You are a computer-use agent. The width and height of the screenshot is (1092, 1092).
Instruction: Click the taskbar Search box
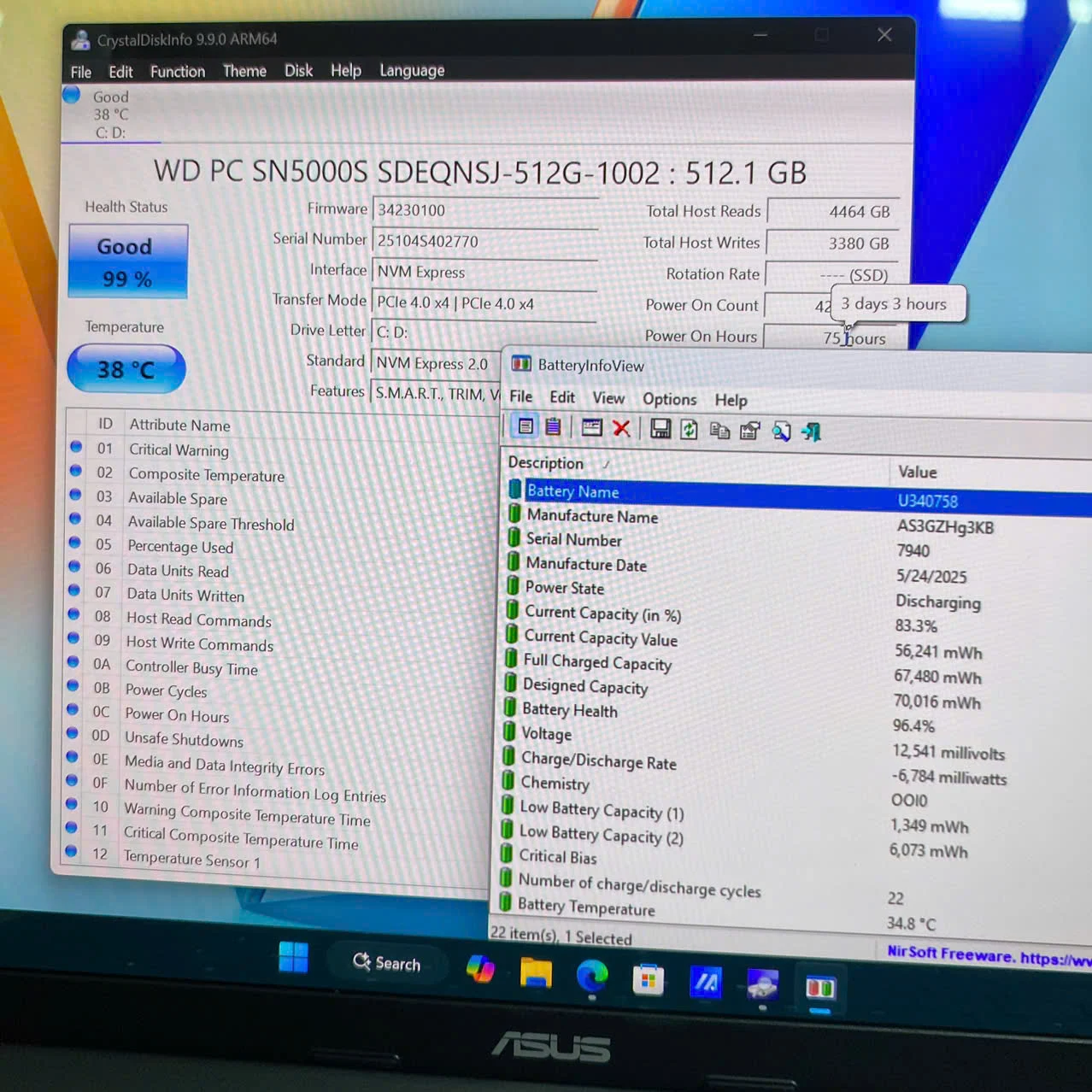click(x=387, y=963)
